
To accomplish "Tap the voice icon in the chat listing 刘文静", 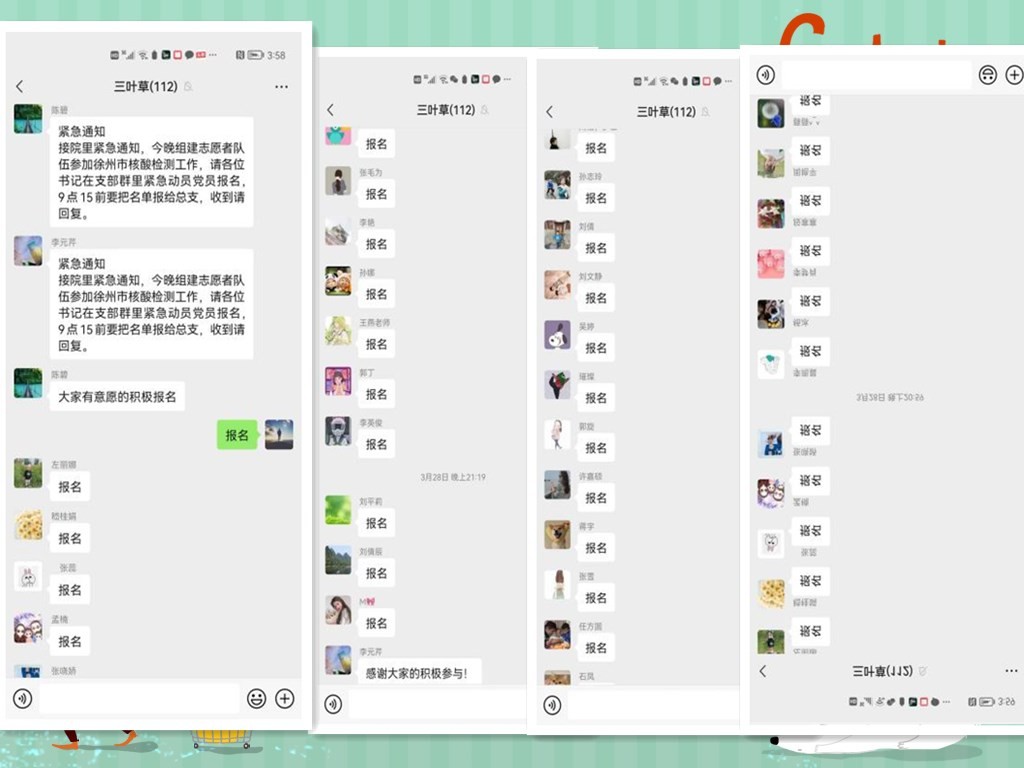I will (x=552, y=705).
